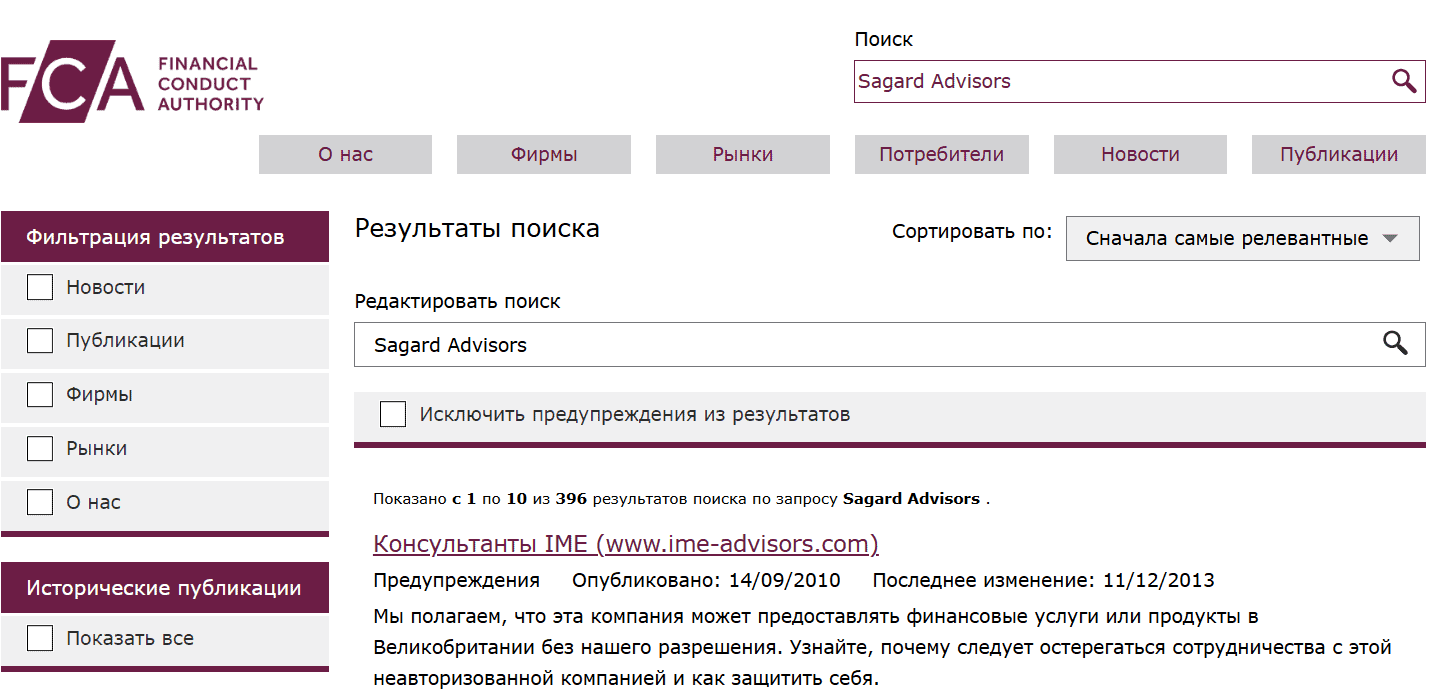Switch to the Рынки section
Viewport: 1430px width, 694px height.
coord(742,154)
